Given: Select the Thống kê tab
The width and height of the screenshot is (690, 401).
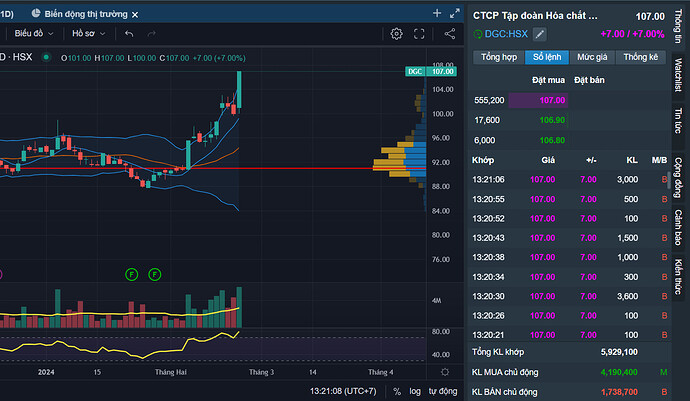Looking at the screenshot, I should pos(641,57).
